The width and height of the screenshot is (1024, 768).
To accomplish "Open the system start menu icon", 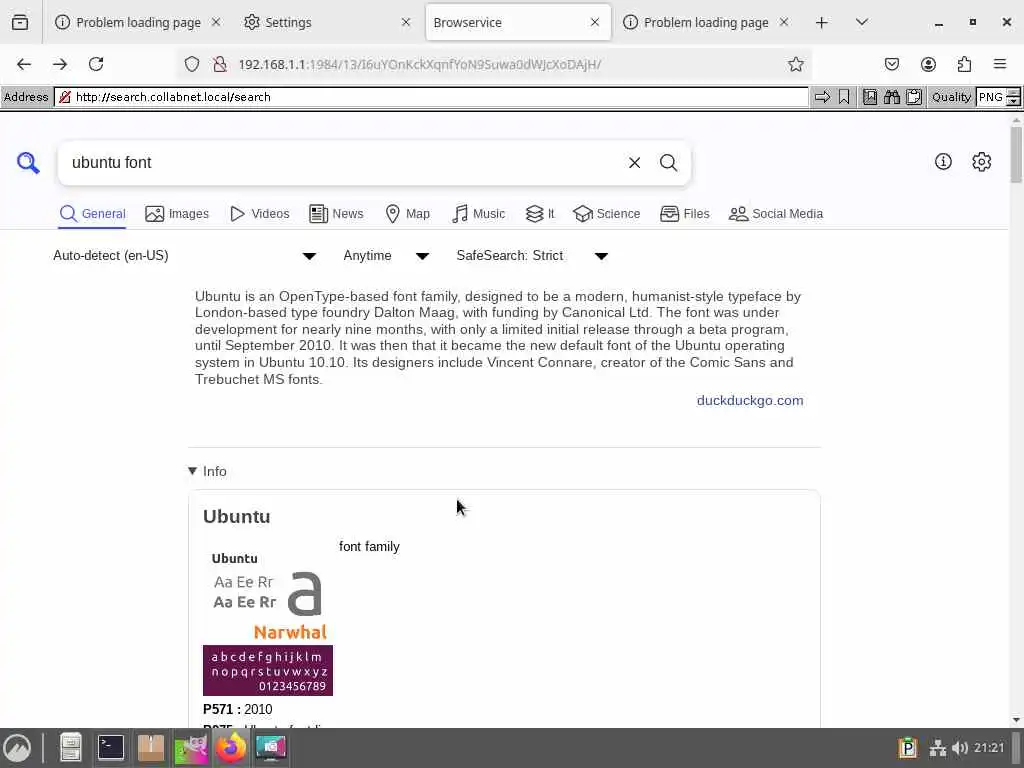I will click(17, 748).
